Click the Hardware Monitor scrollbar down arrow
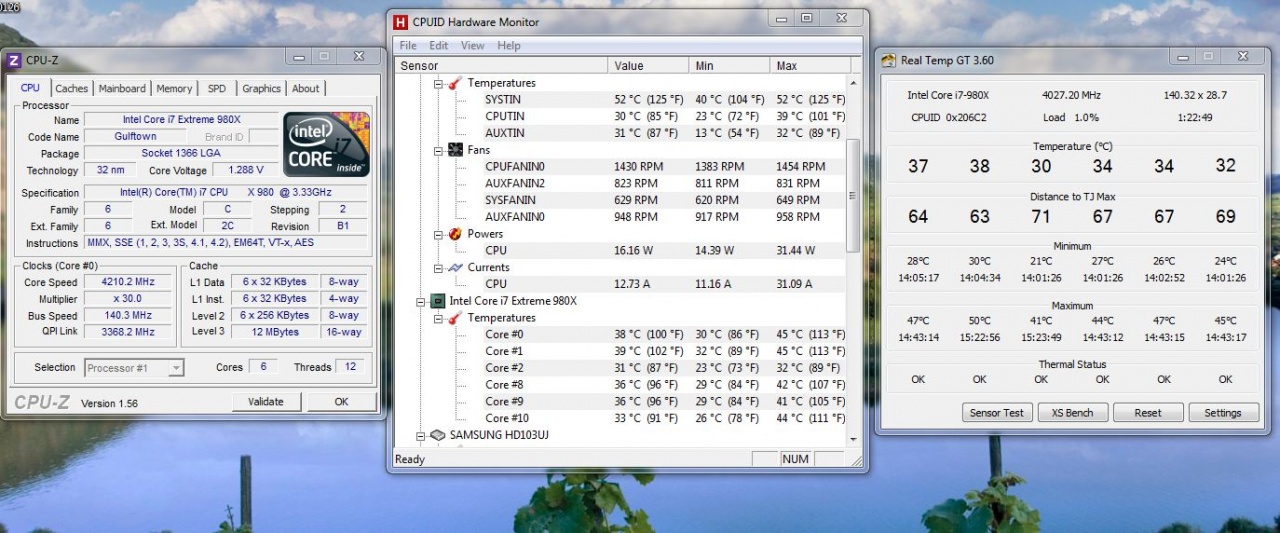 [854, 438]
